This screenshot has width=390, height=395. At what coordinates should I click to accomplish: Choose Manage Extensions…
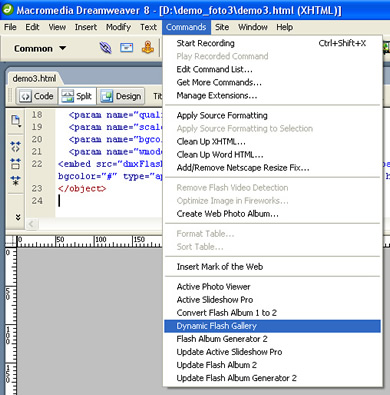[x=273, y=96]
